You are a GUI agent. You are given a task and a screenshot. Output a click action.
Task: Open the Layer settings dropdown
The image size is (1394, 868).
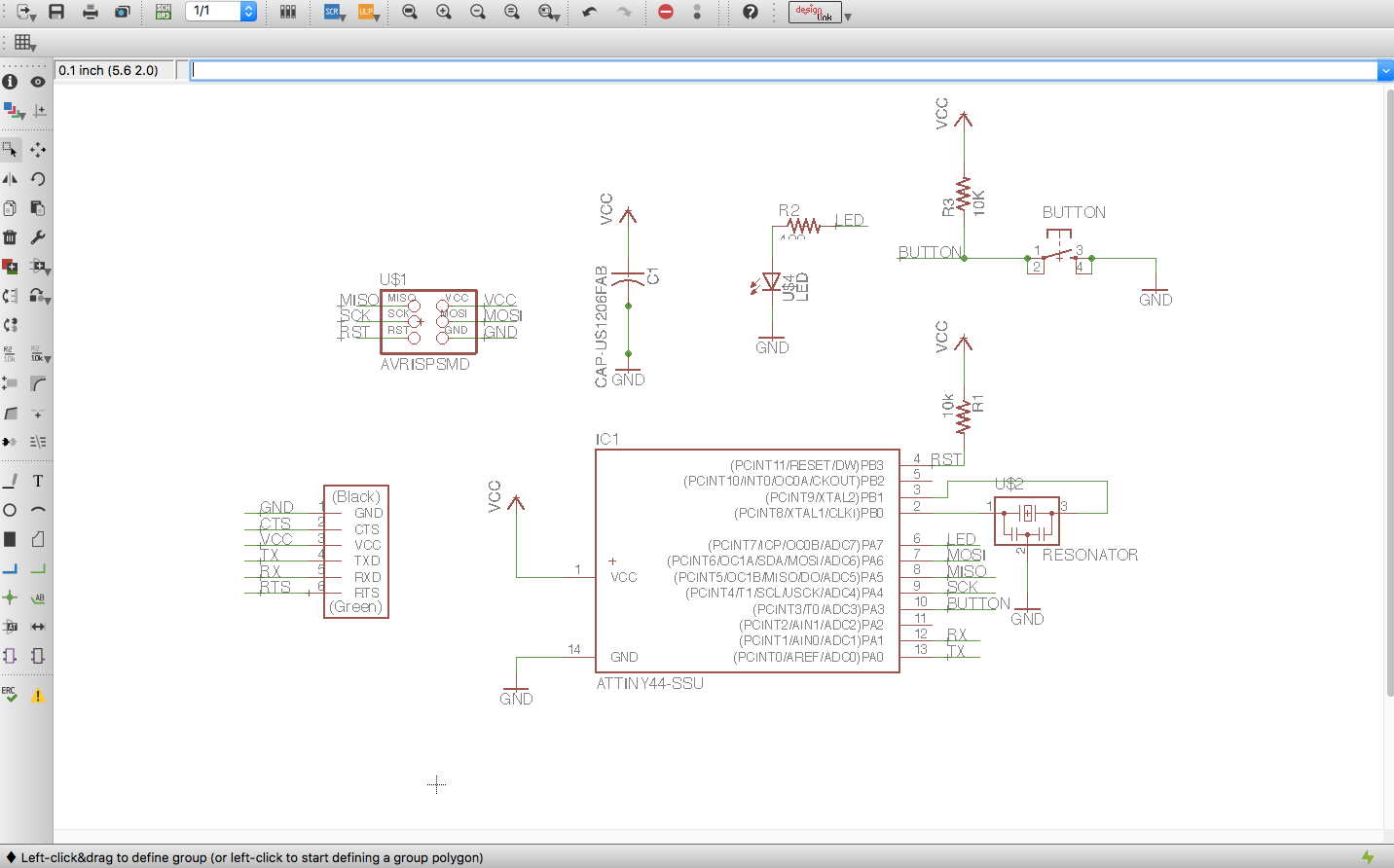click(13, 111)
